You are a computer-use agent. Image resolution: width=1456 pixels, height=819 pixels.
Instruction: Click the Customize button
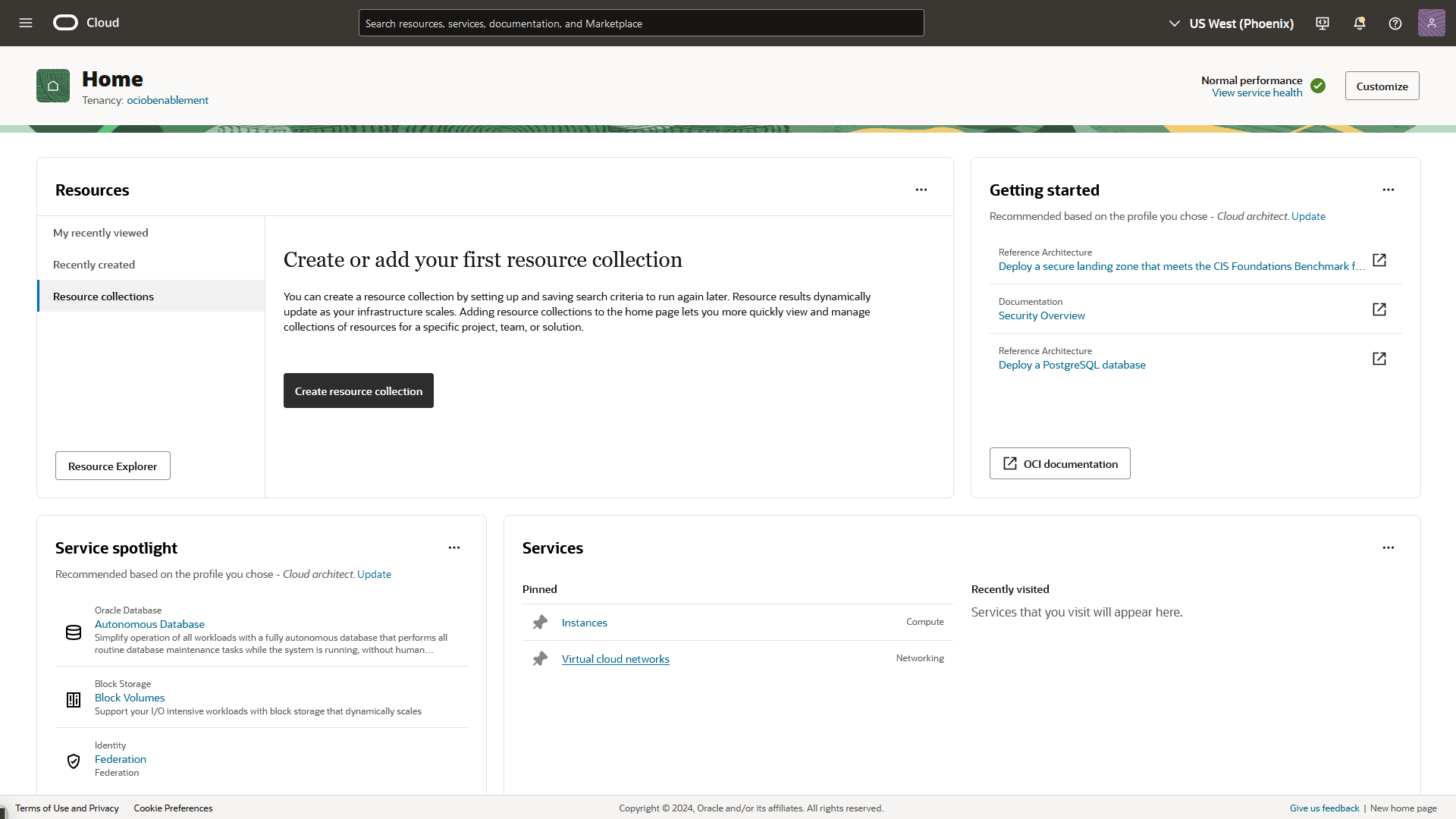pos(1382,86)
